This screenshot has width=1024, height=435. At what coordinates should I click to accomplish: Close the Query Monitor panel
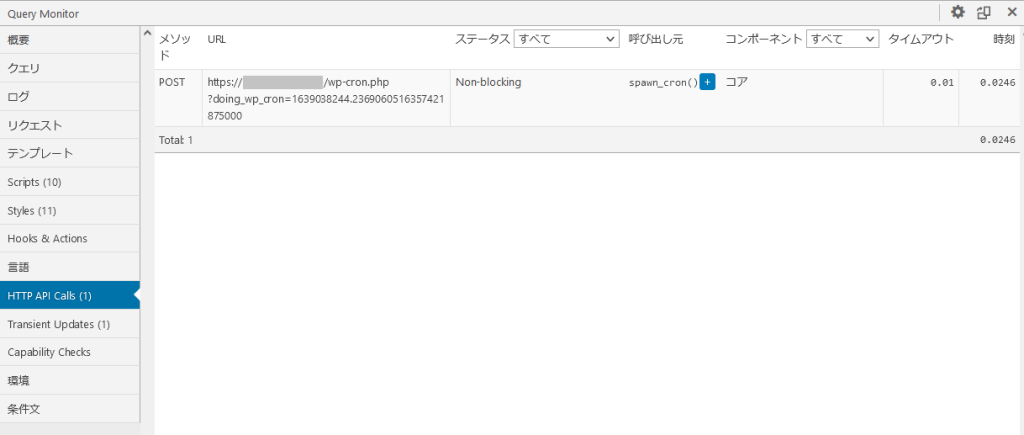[1010, 13]
